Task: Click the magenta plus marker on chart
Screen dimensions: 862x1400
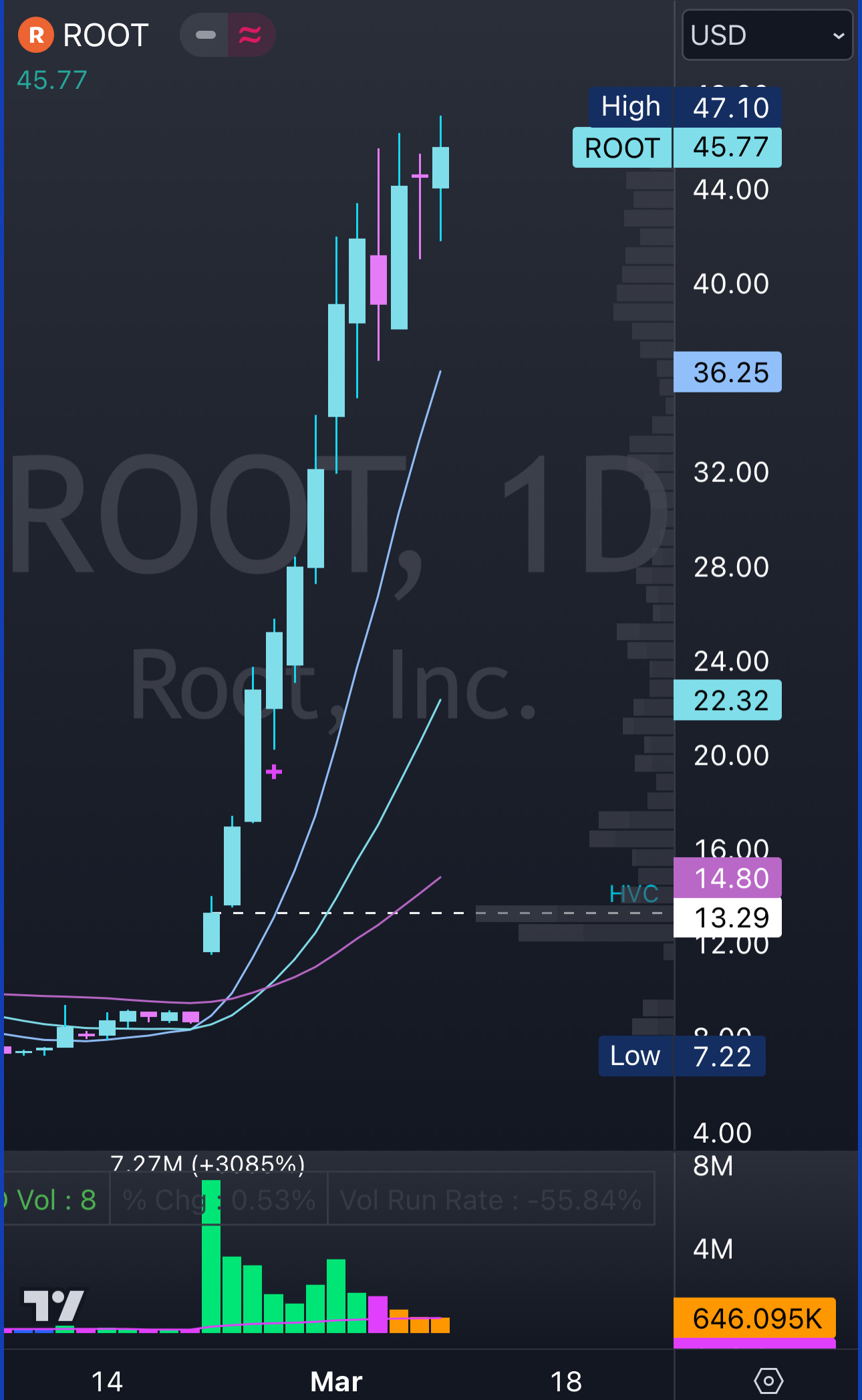Action: click(274, 772)
